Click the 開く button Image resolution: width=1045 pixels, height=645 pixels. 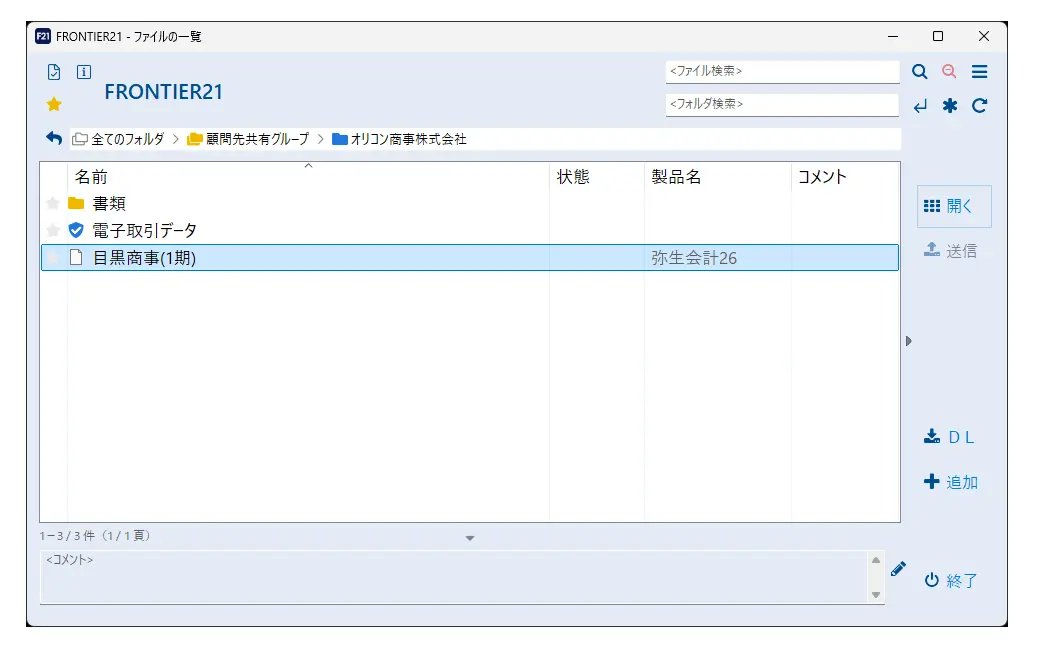(953, 205)
